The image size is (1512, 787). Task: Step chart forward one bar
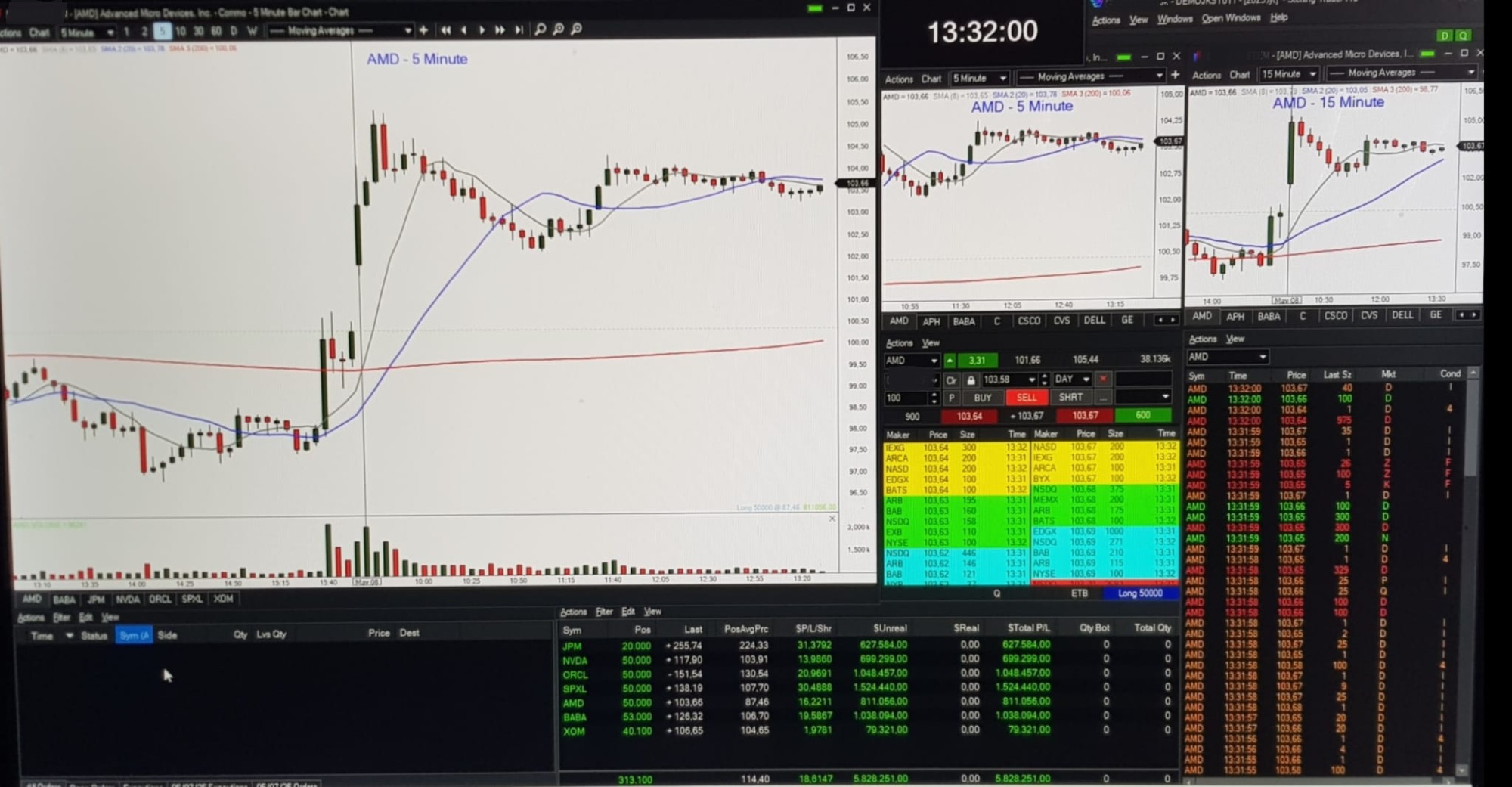[482, 30]
